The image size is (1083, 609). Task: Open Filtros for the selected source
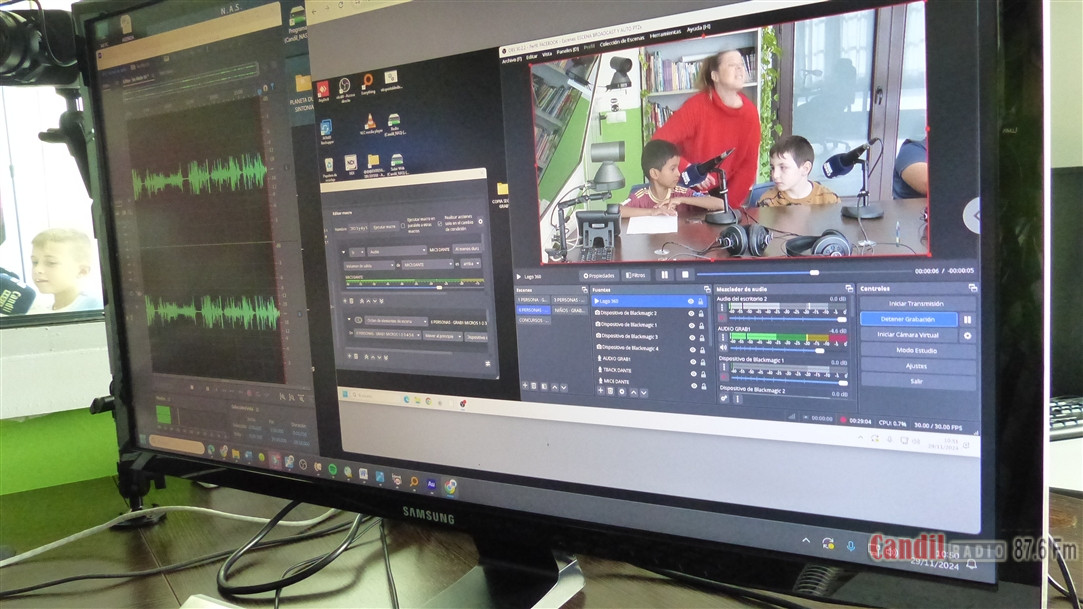pos(635,275)
